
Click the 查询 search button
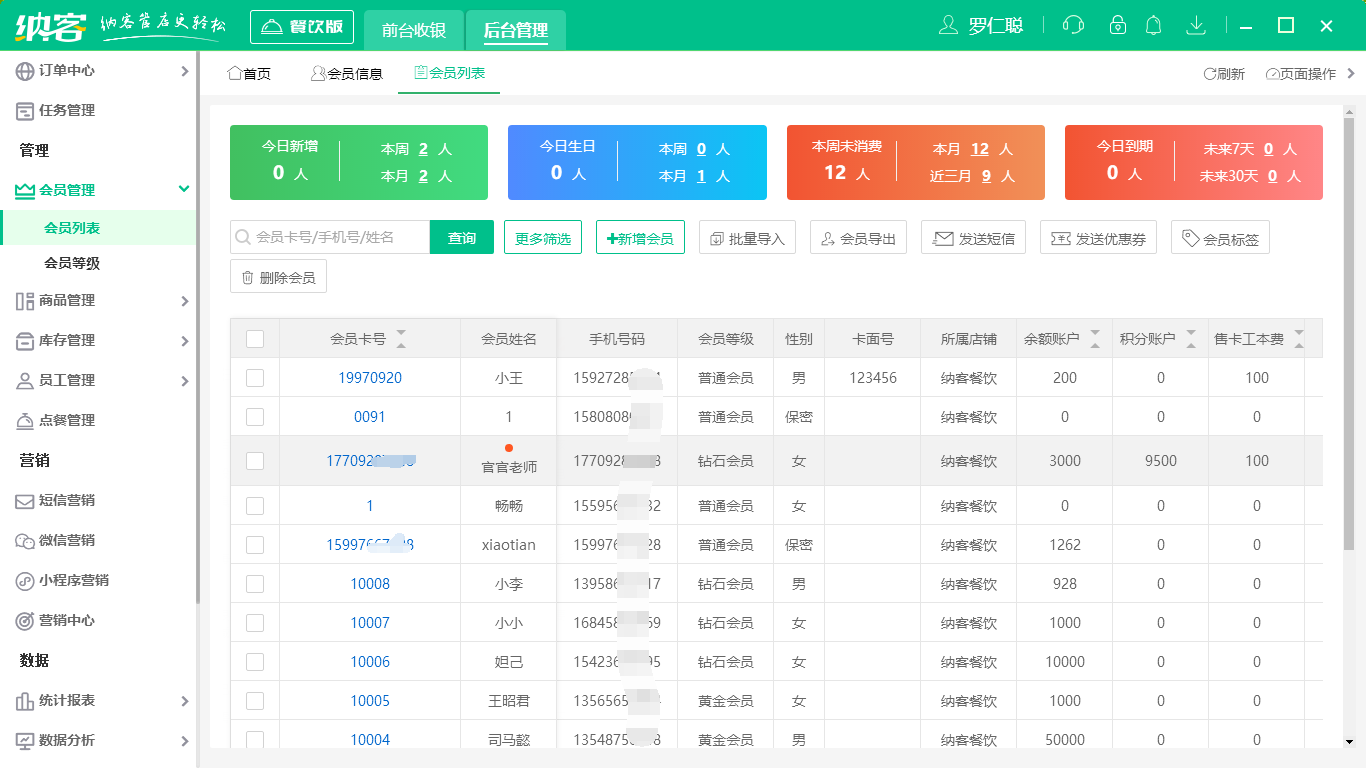tap(461, 238)
